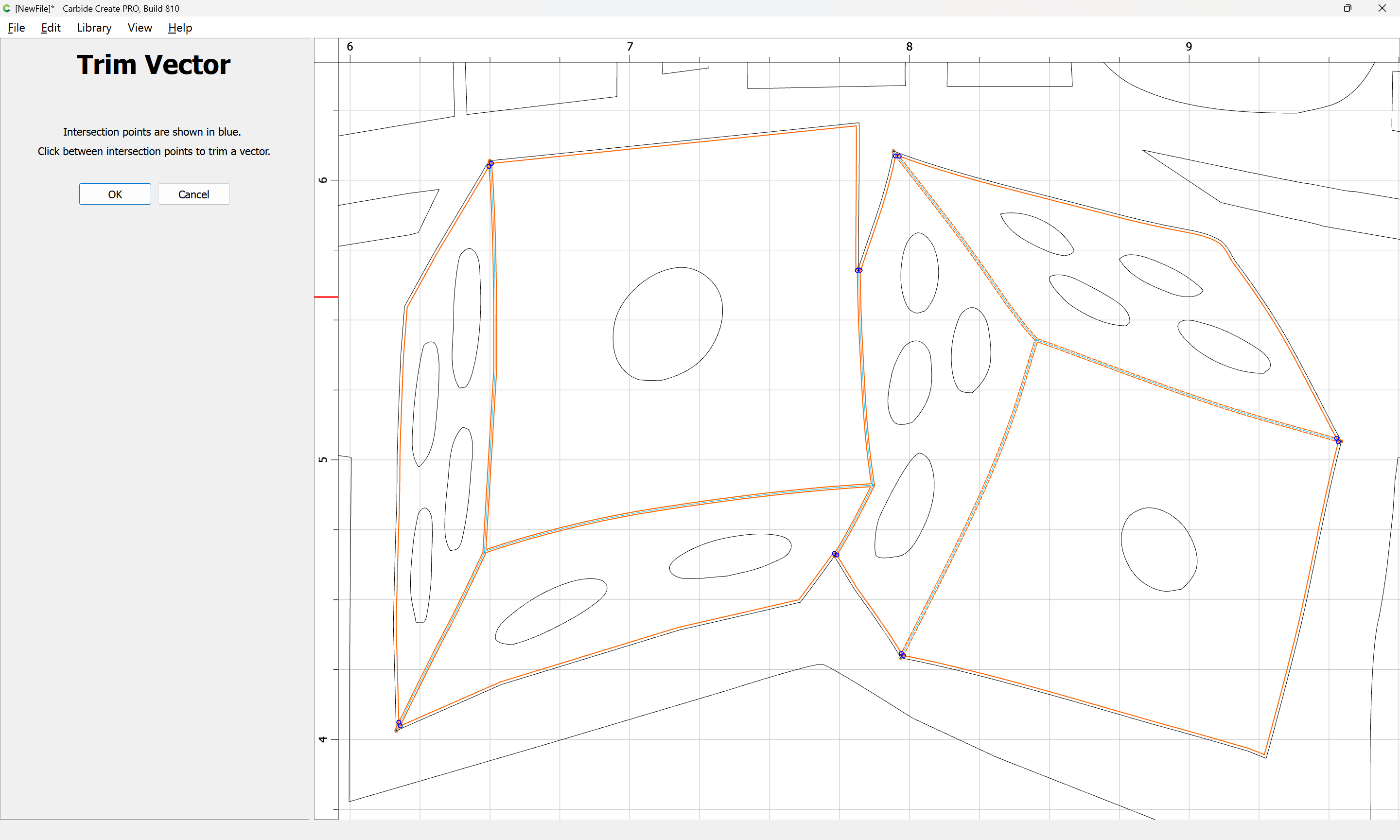Open the Edit menu

51,28
